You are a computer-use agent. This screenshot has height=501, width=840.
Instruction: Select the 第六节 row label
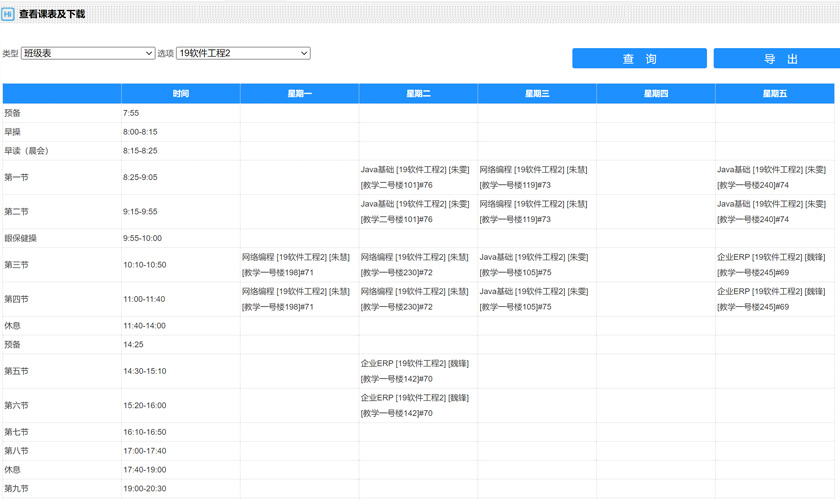pyautogui.click(x=16, y=405)
